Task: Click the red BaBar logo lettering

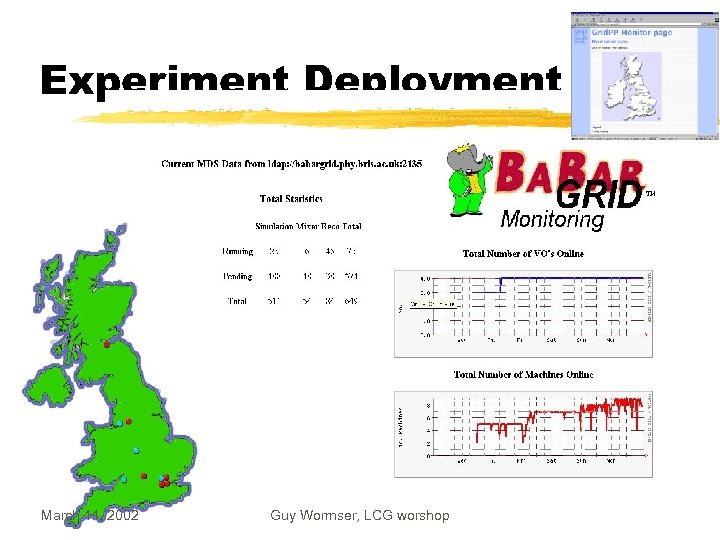Action: point(569,172)
